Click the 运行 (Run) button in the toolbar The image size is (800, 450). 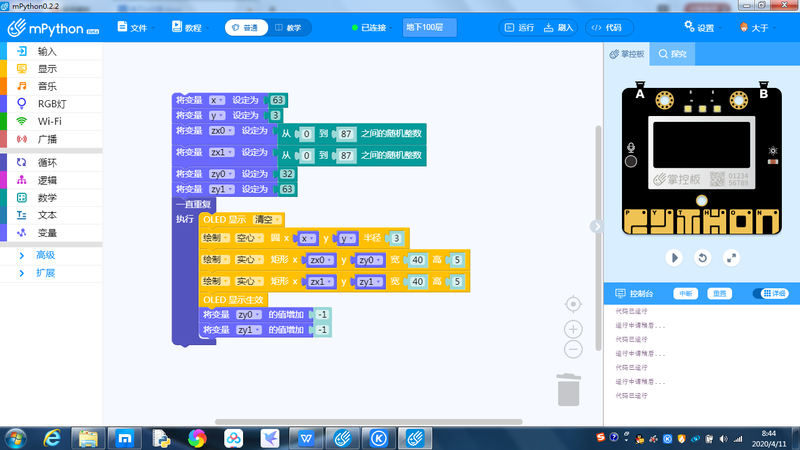pyautogui.click(x=521, y=28)
